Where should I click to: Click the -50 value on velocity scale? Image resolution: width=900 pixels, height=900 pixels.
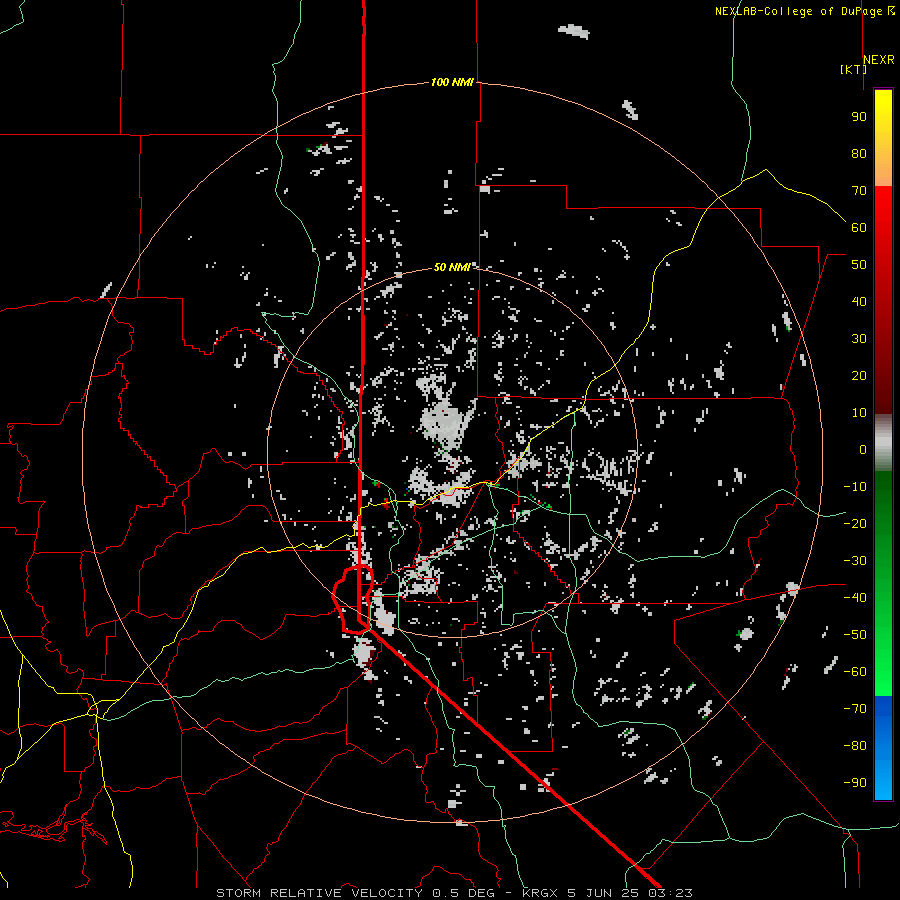pos(855,635)
